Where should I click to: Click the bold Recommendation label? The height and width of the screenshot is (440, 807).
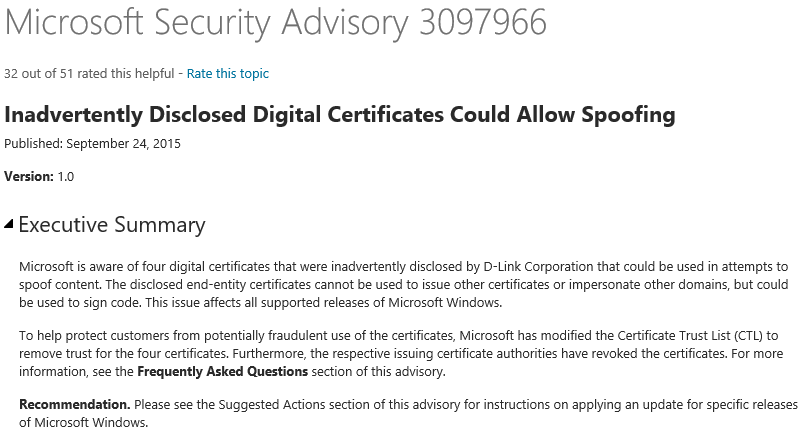click(x=75, y=404)
